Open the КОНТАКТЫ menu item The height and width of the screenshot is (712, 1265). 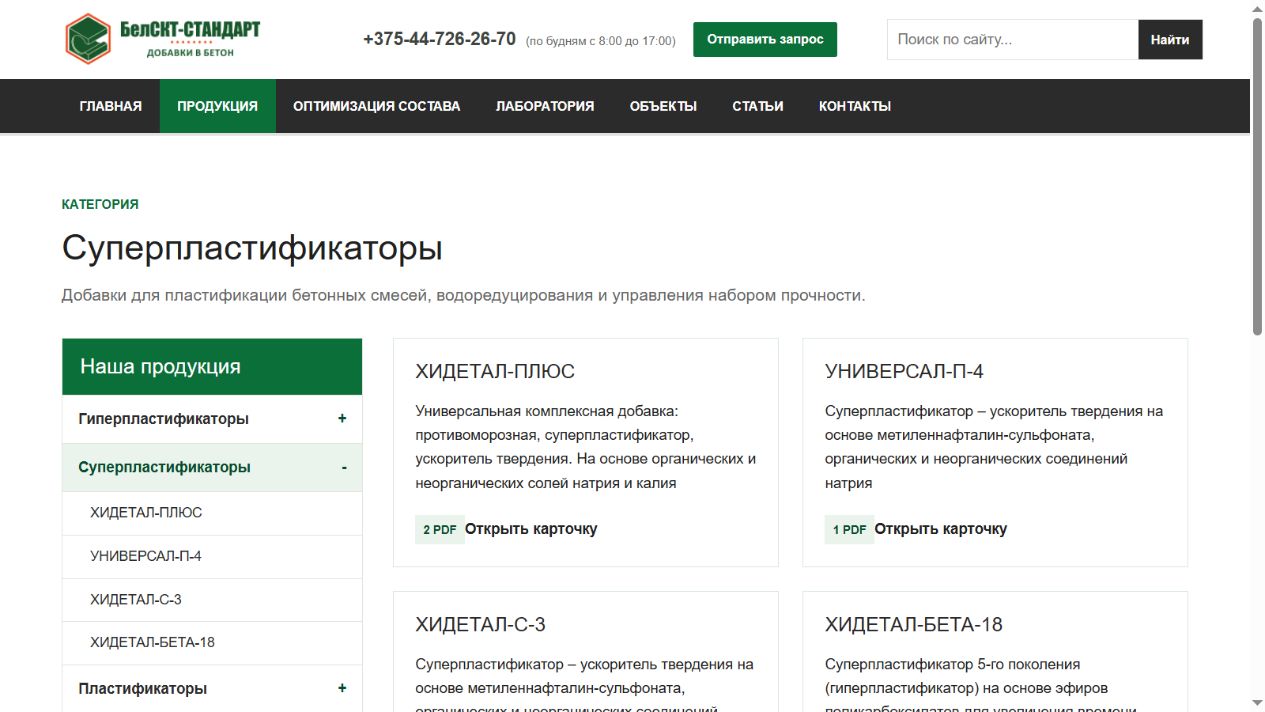click(x=855, y=106)
